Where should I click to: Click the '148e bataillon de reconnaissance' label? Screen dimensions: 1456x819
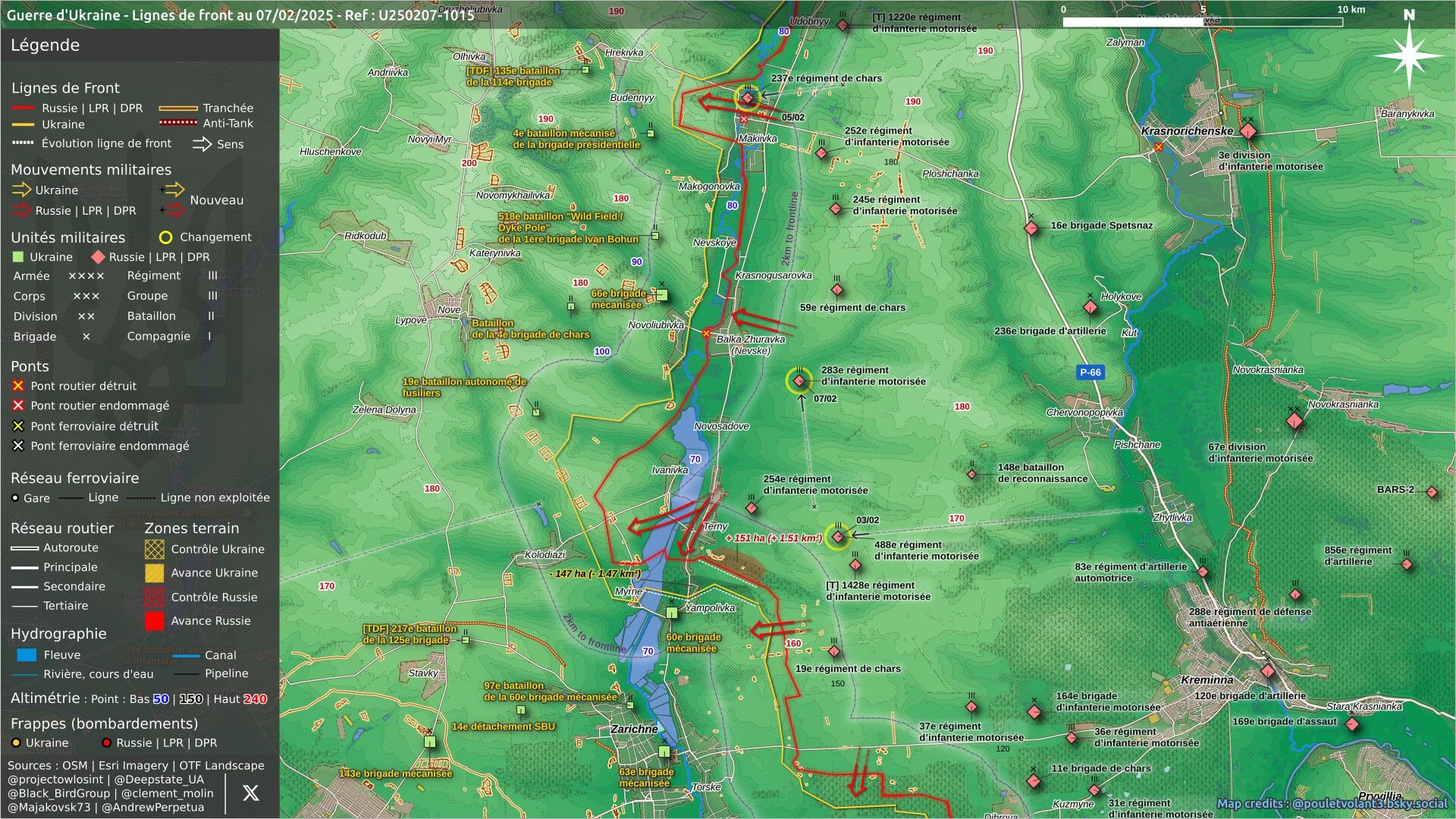(1043, 473)
